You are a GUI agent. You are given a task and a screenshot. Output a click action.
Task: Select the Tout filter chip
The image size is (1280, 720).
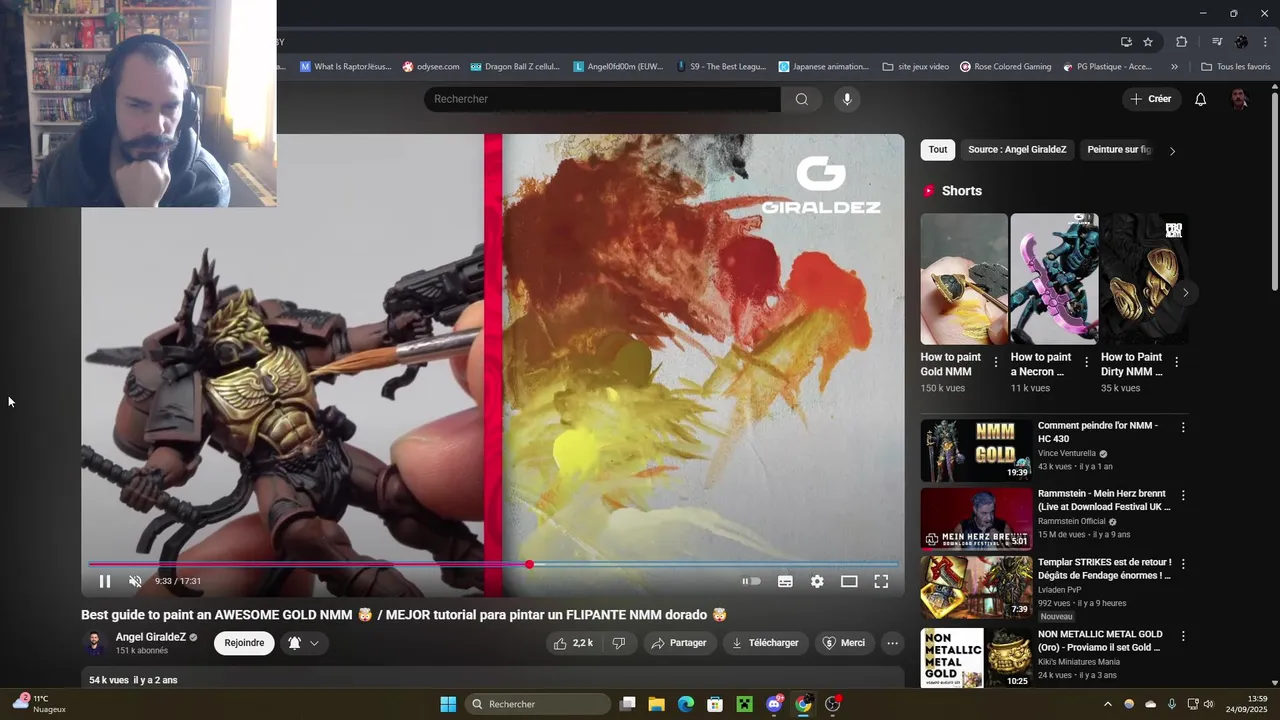pyautogui.click(x=937, y=150)
